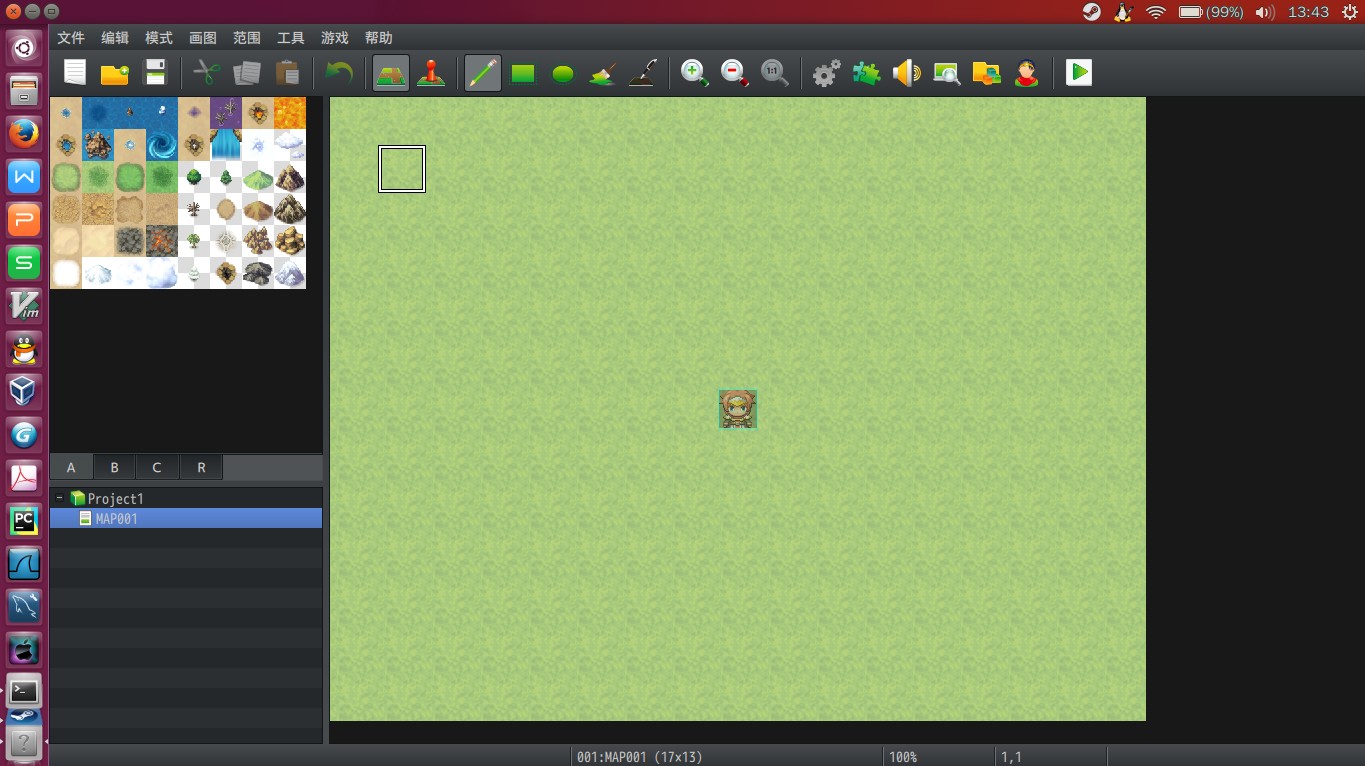Select the Ellipse drawing tool
This screenshot has height=766, width=1365.
click(x=563, y=73)
